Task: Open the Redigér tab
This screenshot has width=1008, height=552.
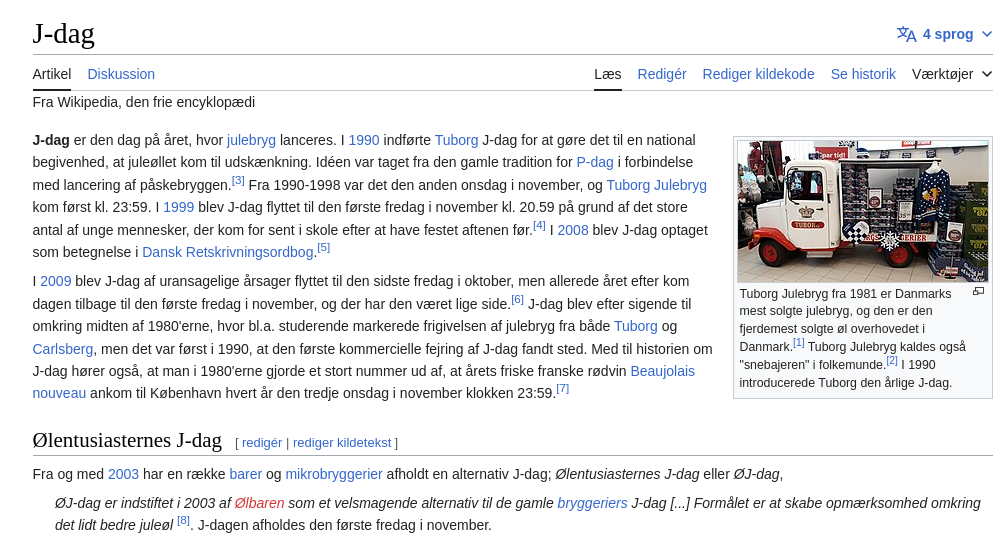Action: 662,74
